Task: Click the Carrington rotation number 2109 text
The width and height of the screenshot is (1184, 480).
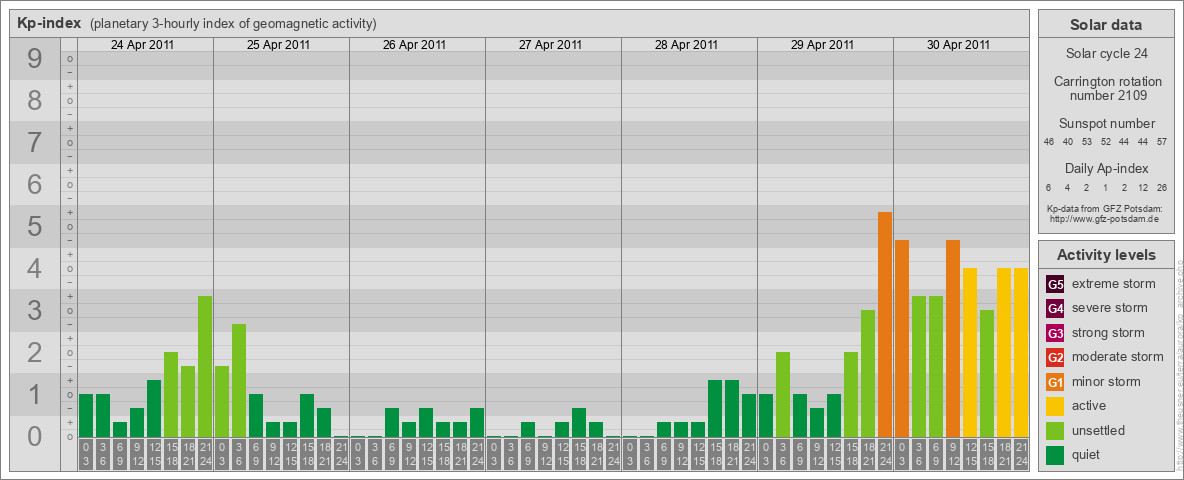Action: coord(1106,88)
